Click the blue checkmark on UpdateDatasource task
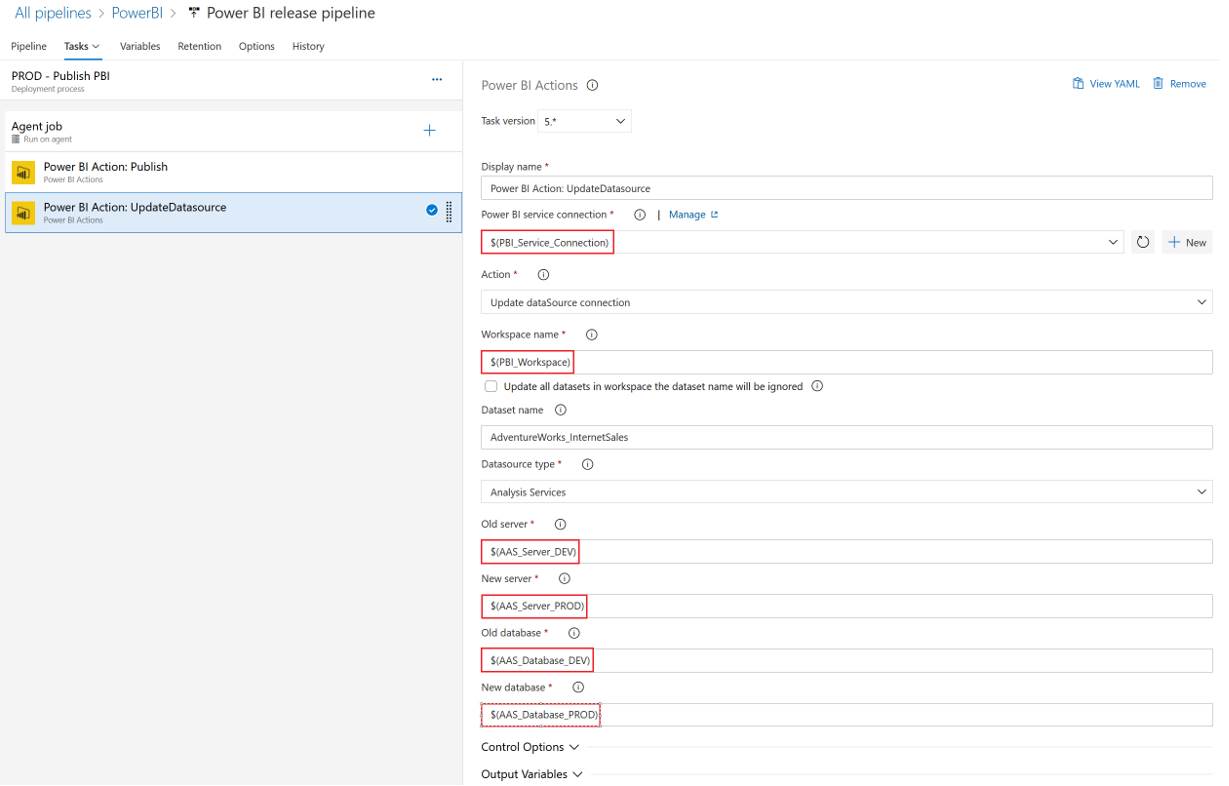Viewport: 1229px width, 786px height. click(431, 210)
